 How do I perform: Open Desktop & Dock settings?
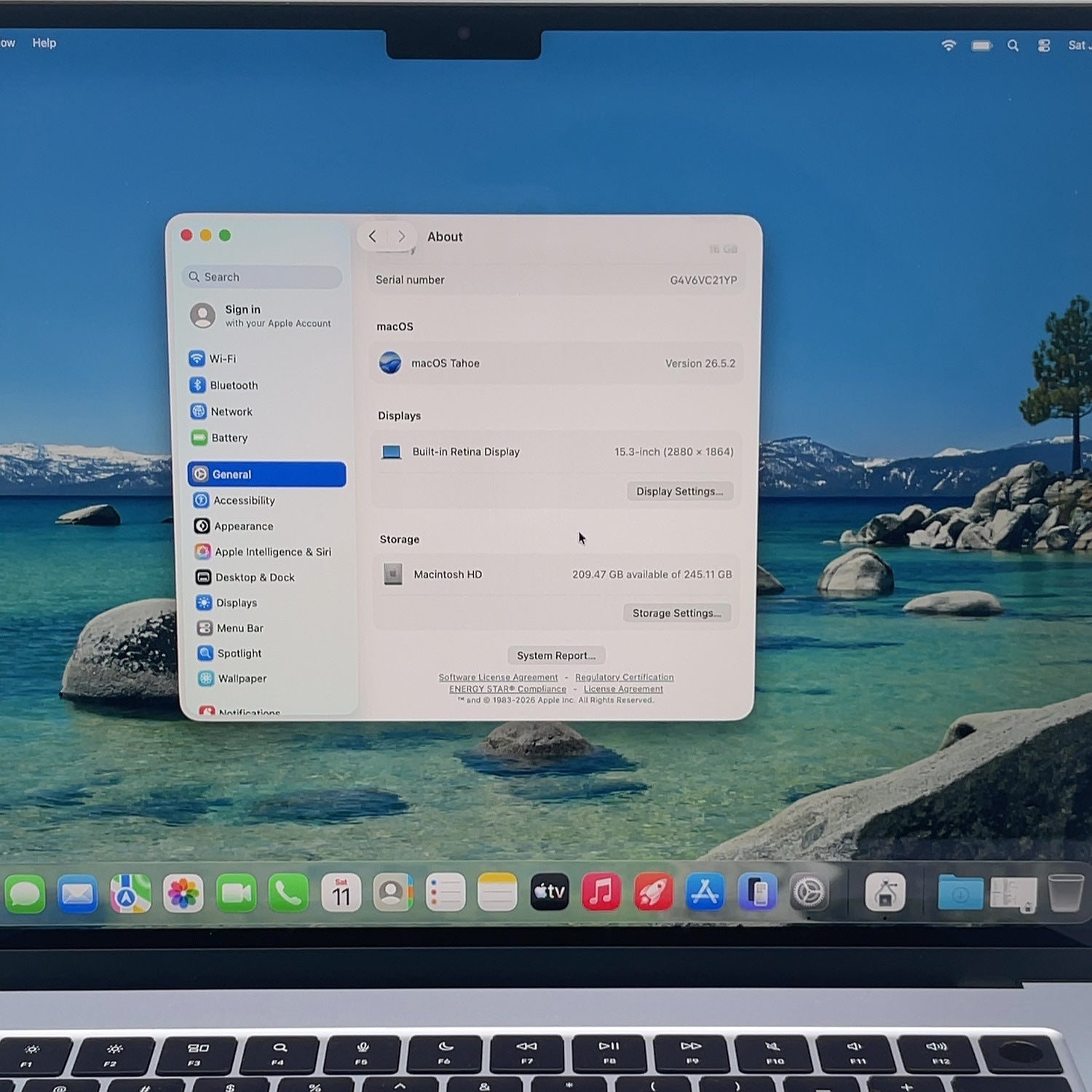245,577
